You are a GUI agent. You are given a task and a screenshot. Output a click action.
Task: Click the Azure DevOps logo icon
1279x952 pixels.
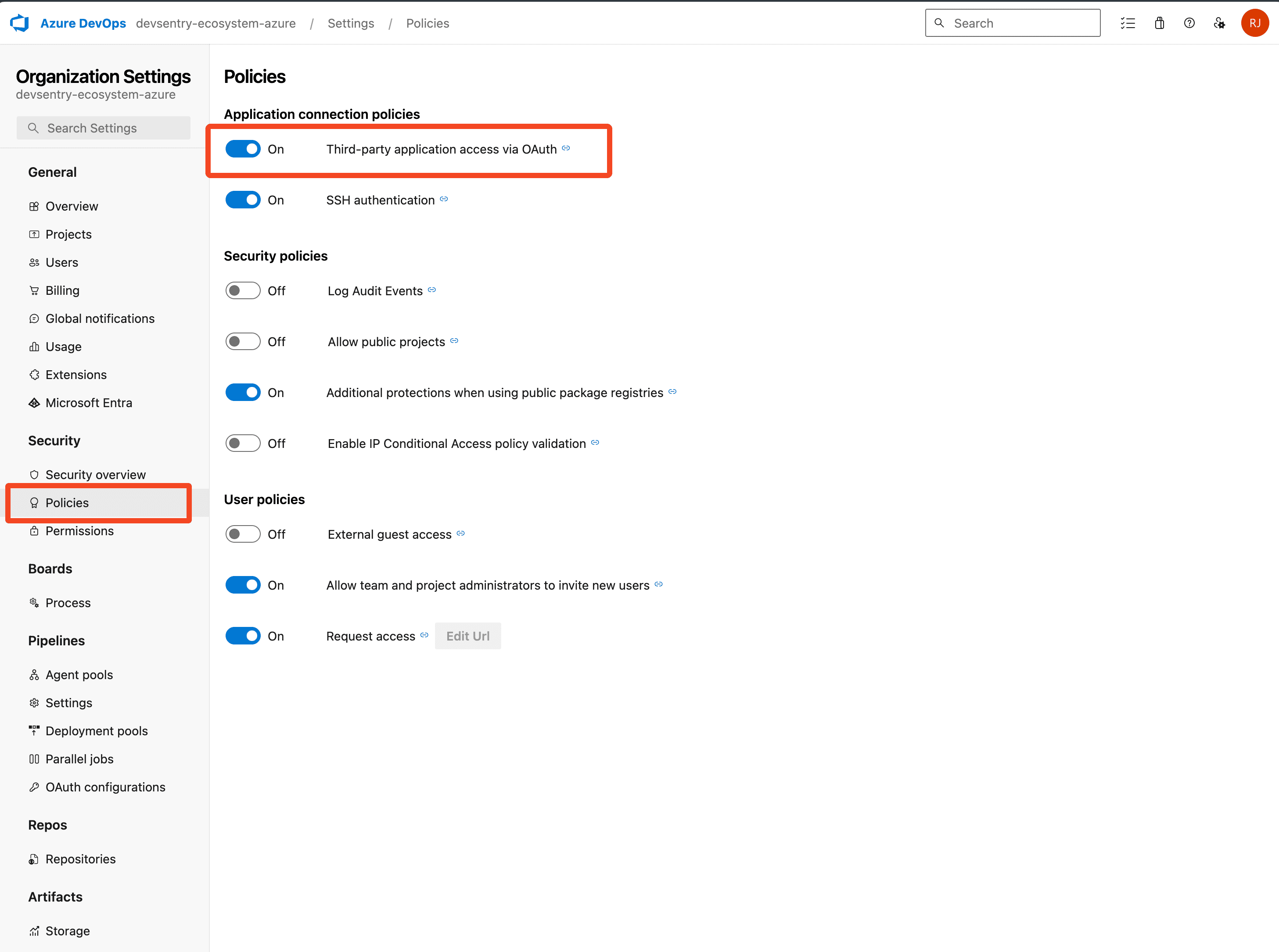[x=20, y=23]
